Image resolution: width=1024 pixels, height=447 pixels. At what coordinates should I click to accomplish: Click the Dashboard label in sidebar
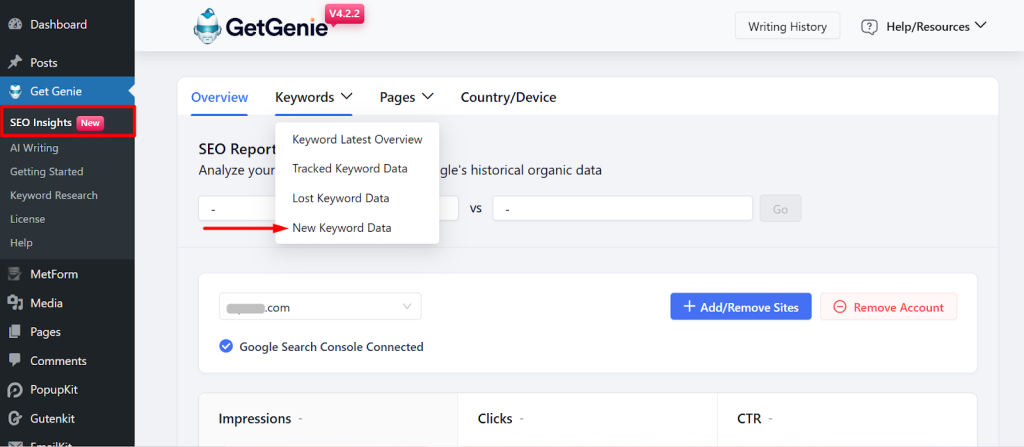click(58, 25)
